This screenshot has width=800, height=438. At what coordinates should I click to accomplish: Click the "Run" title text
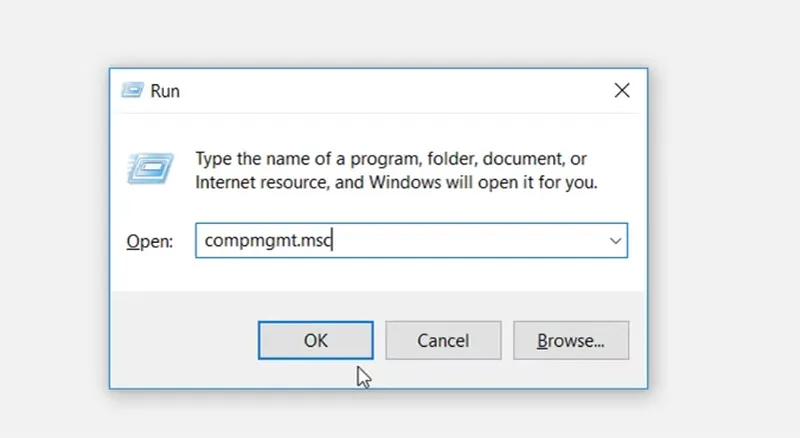(165, 91)
